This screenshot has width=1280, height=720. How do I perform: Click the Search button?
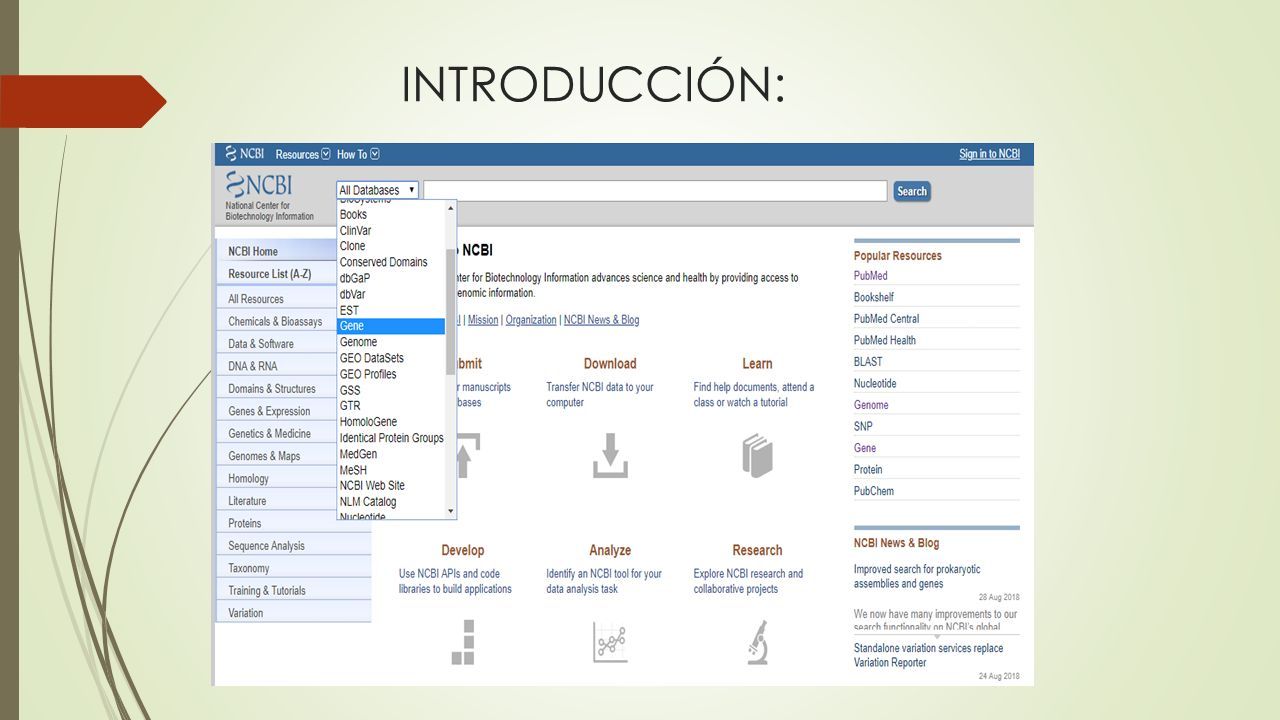(x=912, y=191)
